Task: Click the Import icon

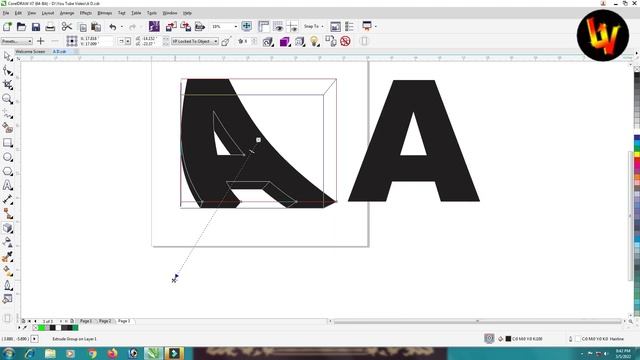Action: [x=171, y=27]
